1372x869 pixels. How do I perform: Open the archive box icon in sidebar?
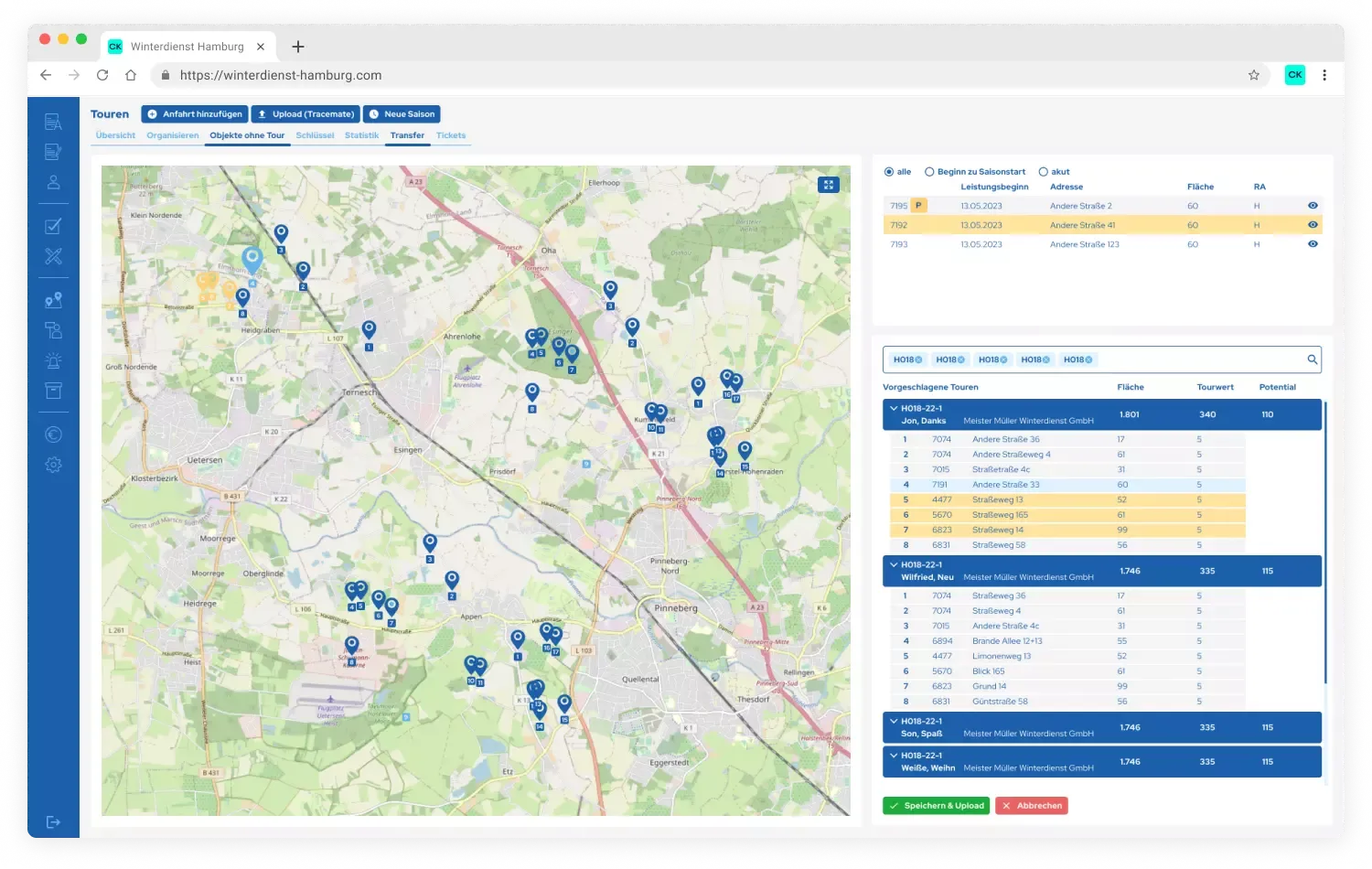coord(53,391)
